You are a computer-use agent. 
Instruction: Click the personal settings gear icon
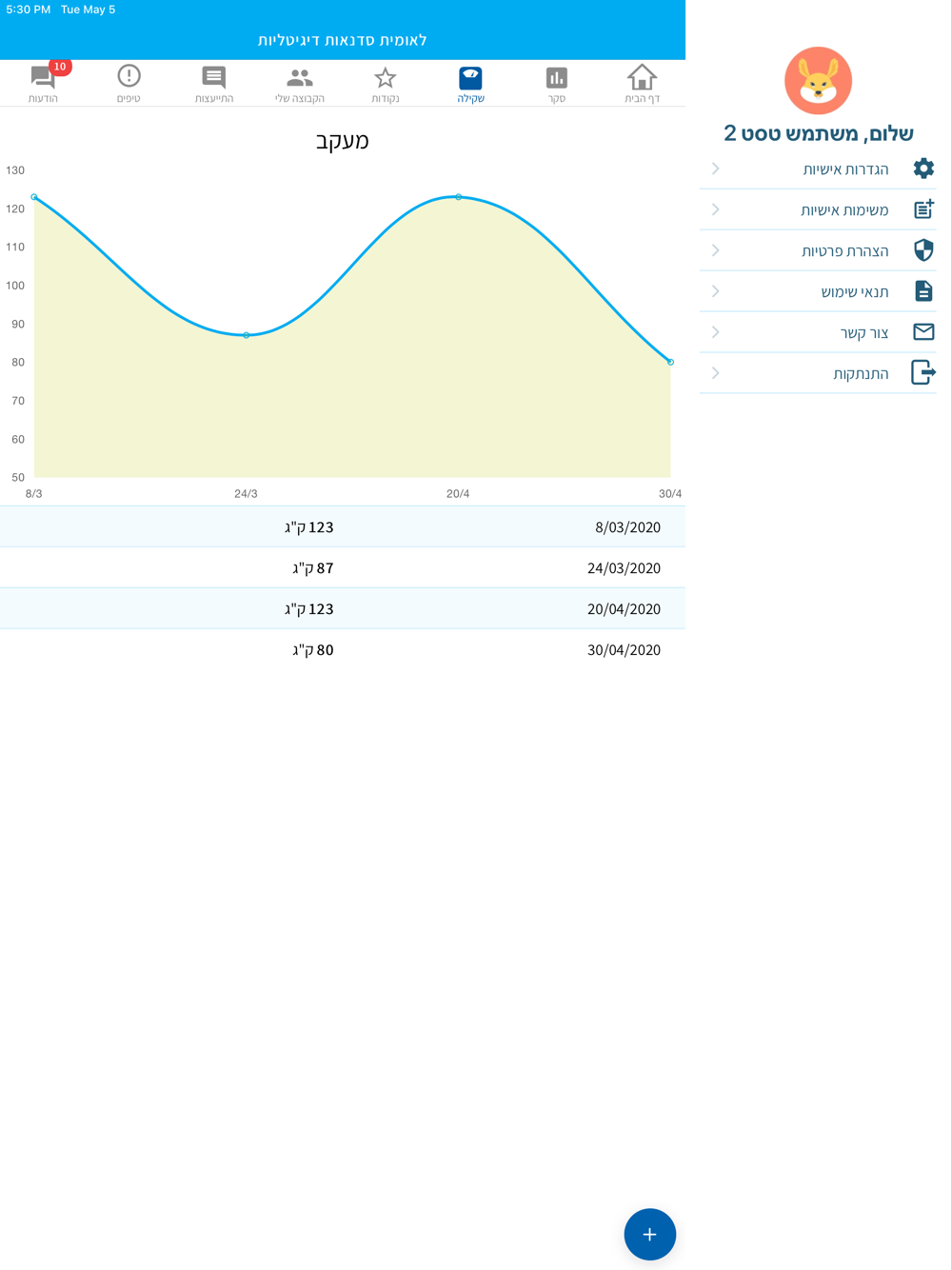(x=922, y=169)
